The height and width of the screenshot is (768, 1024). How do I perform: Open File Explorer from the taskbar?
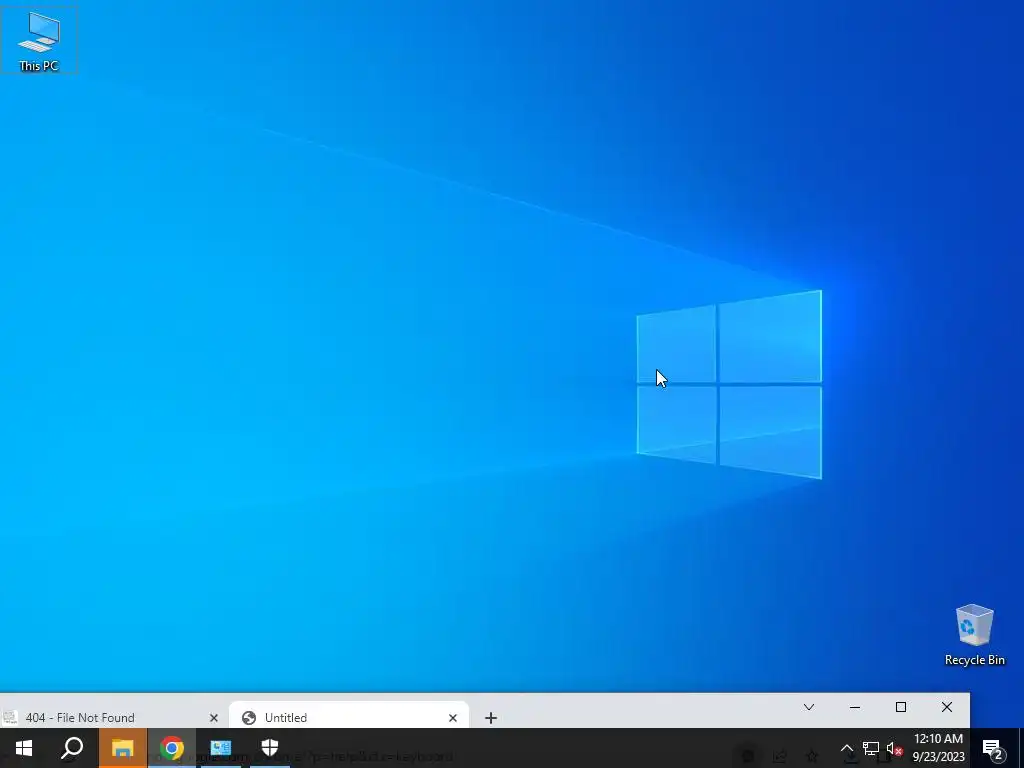click(122, 748)
